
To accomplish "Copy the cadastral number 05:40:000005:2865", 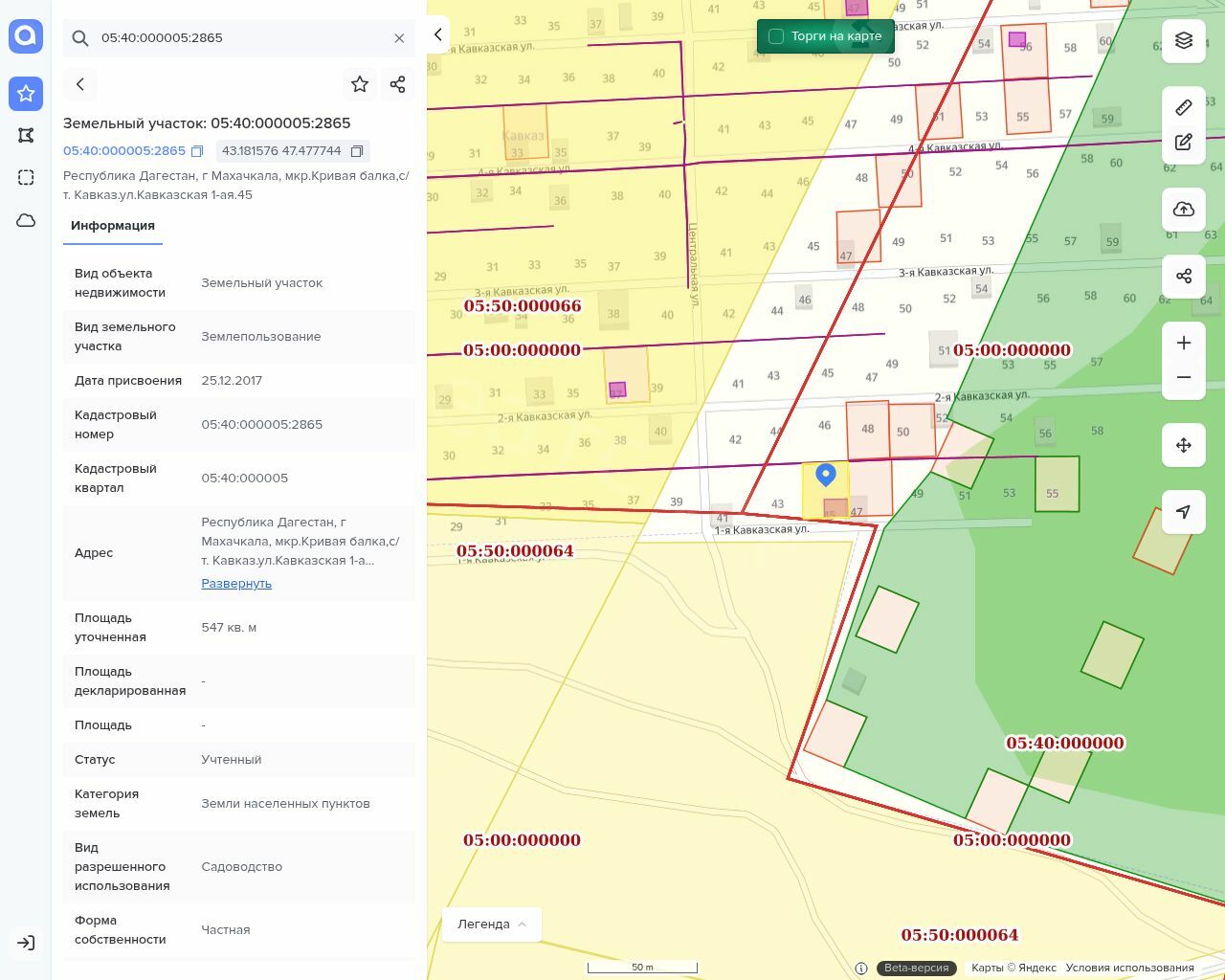I will pos(197,151).
